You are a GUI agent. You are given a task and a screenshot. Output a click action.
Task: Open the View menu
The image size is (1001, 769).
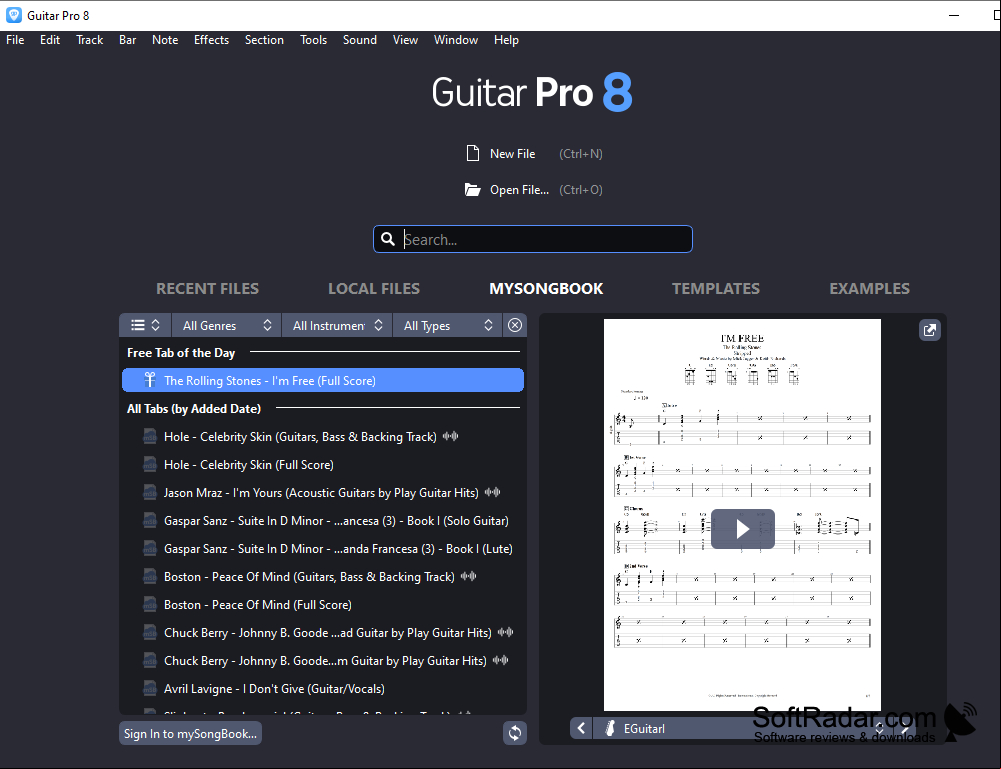(x=405, y=40)
